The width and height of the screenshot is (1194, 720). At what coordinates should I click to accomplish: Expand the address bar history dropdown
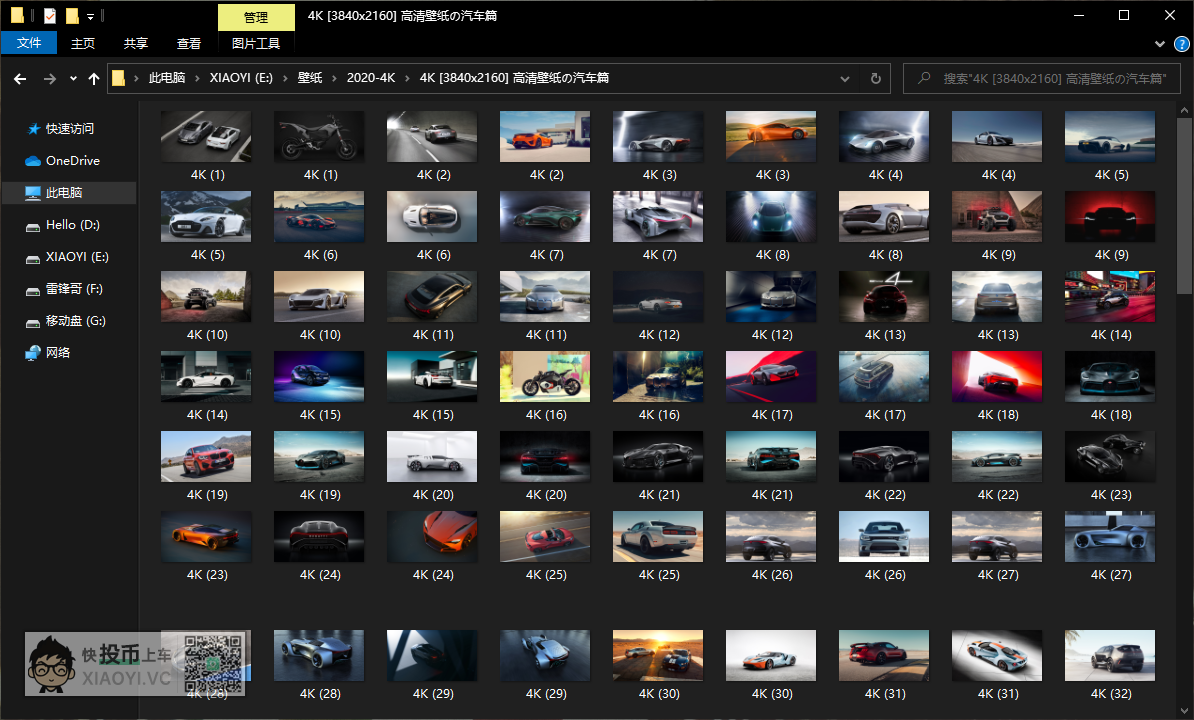pyautogui.click(x=845, y=78)
